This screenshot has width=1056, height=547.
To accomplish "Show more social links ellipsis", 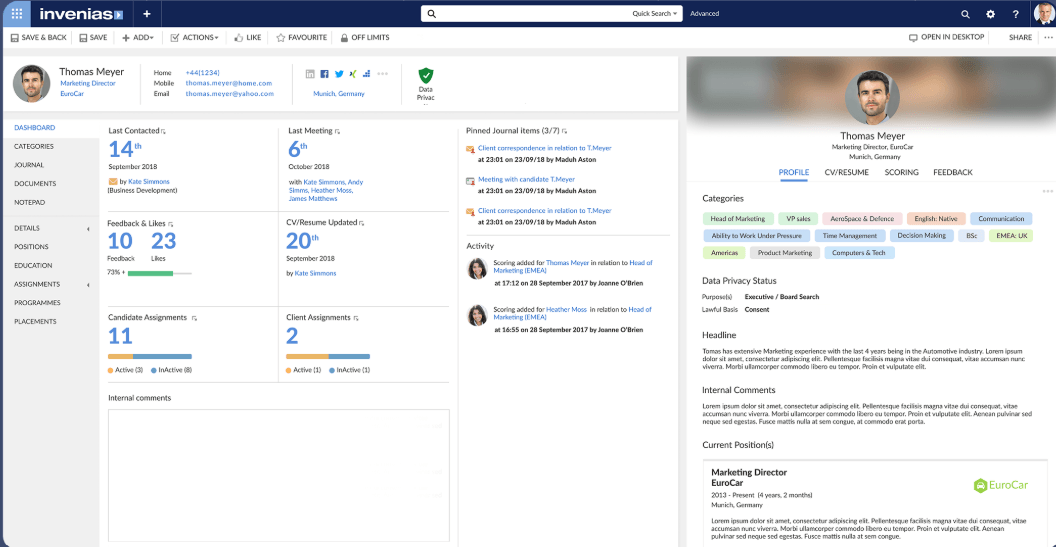I will 383,73.
